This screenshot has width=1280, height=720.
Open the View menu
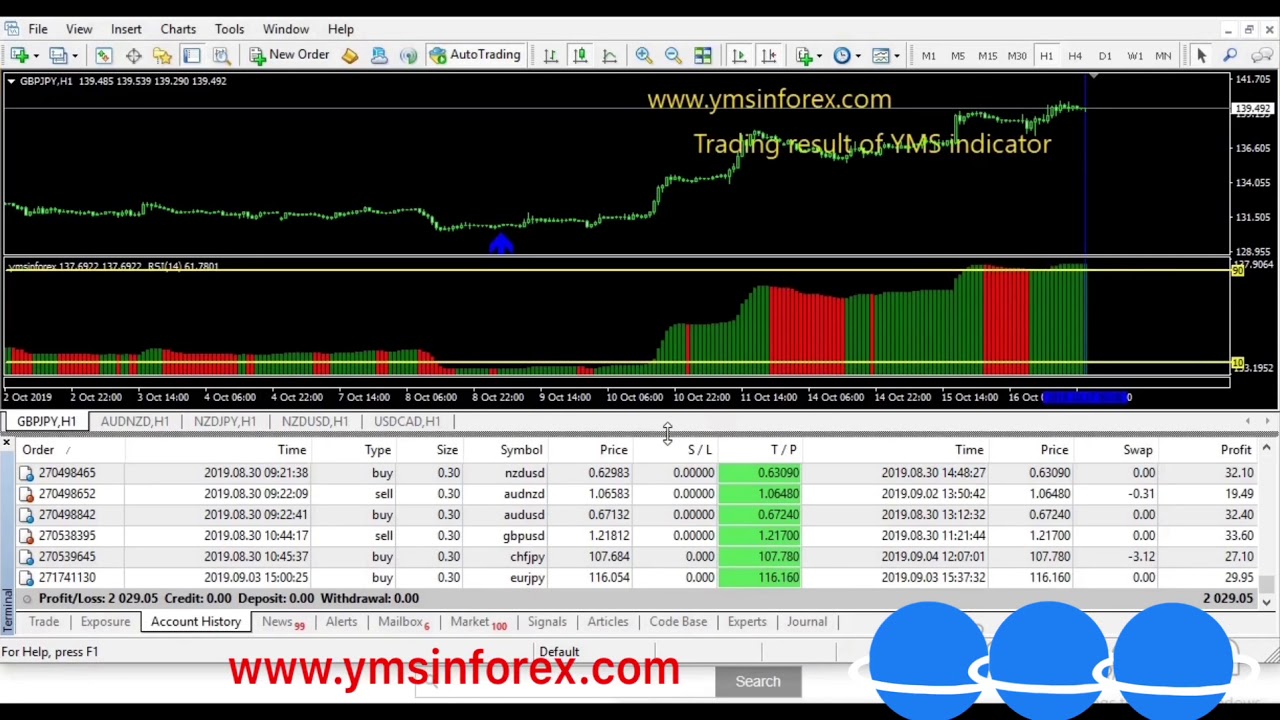[x=79, y=29]
